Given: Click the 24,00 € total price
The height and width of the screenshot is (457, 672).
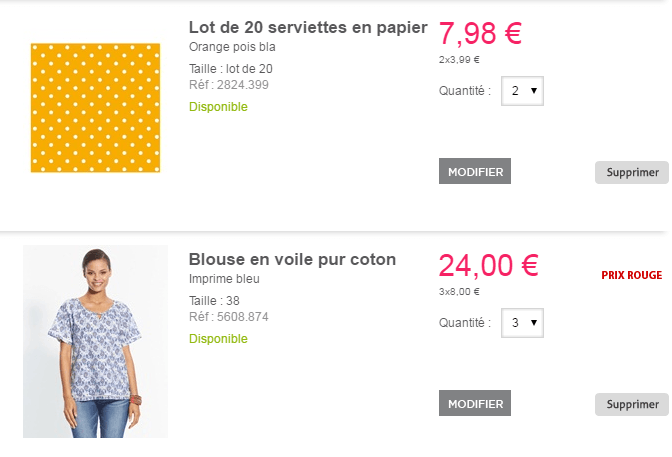Looking at the screenshot, I should pyautogui.click(x=488, y=265).
